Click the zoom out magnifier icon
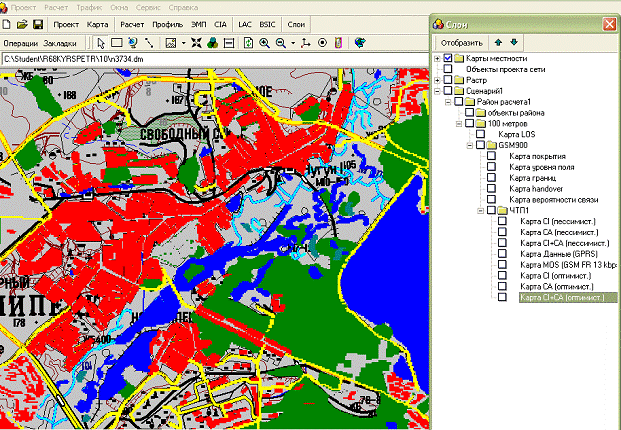Image resolution: width=621 pixels, height=430 pixels. (x=281, y=43)
